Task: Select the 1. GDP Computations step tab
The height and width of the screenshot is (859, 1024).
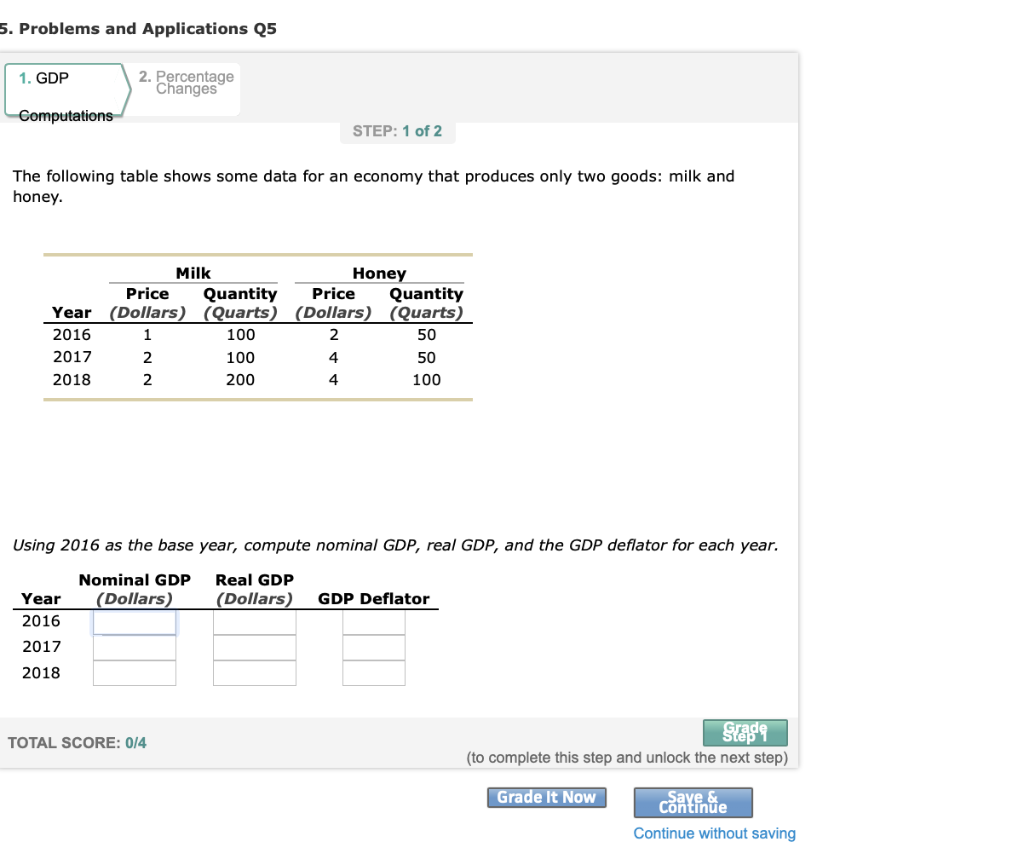Action: point(60,90)
